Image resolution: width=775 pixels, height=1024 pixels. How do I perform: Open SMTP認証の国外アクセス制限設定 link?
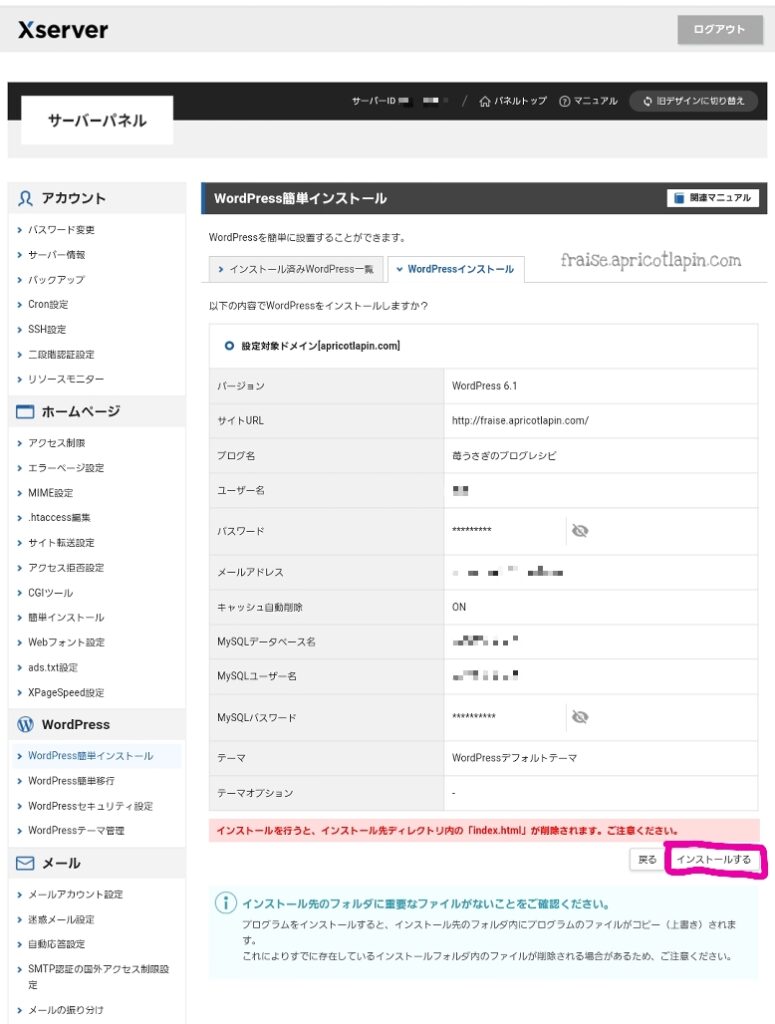(x=98, y=976)
